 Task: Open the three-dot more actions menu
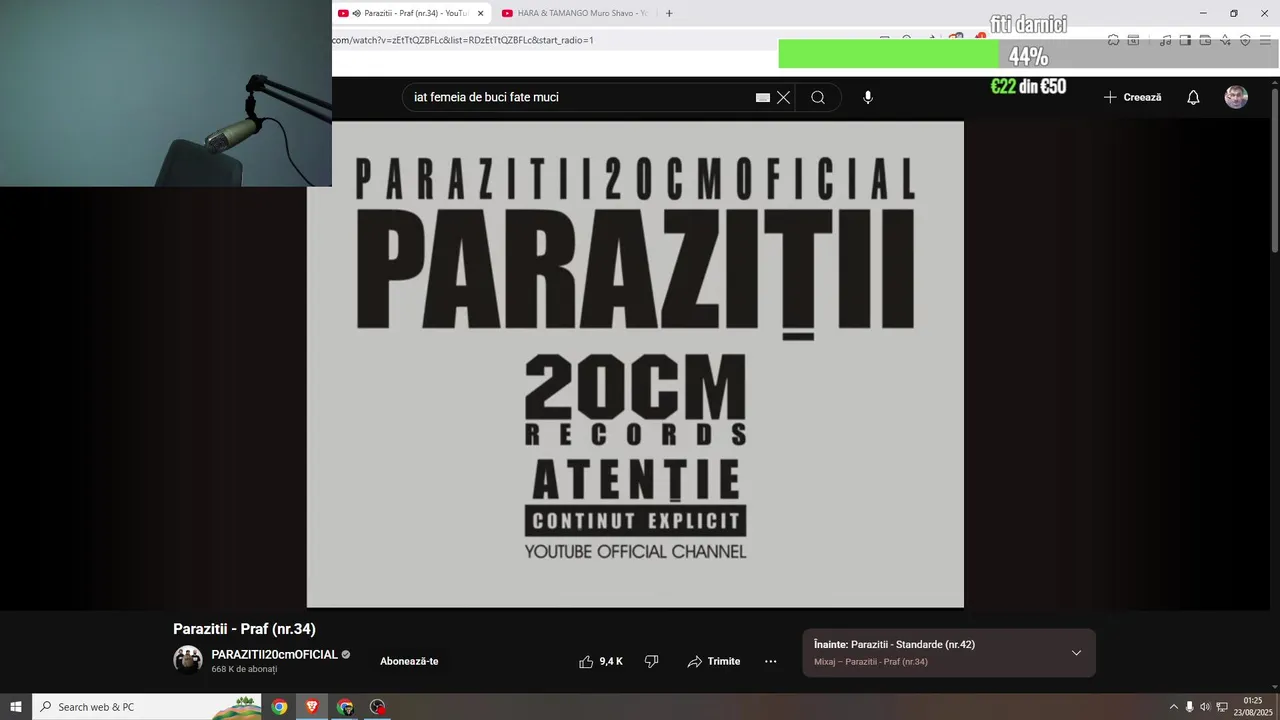point(771,661)
